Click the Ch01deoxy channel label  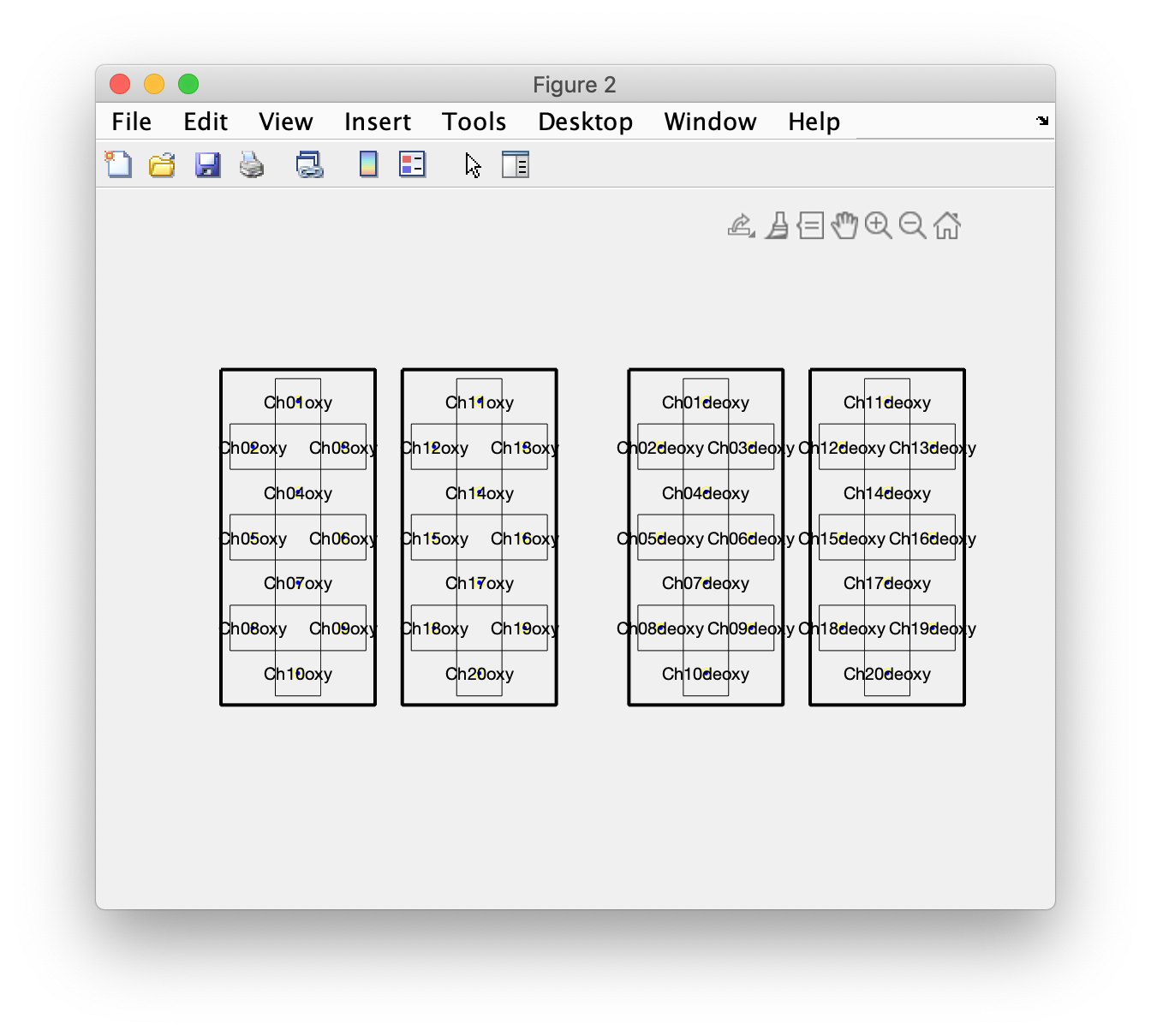coord(706,402)
